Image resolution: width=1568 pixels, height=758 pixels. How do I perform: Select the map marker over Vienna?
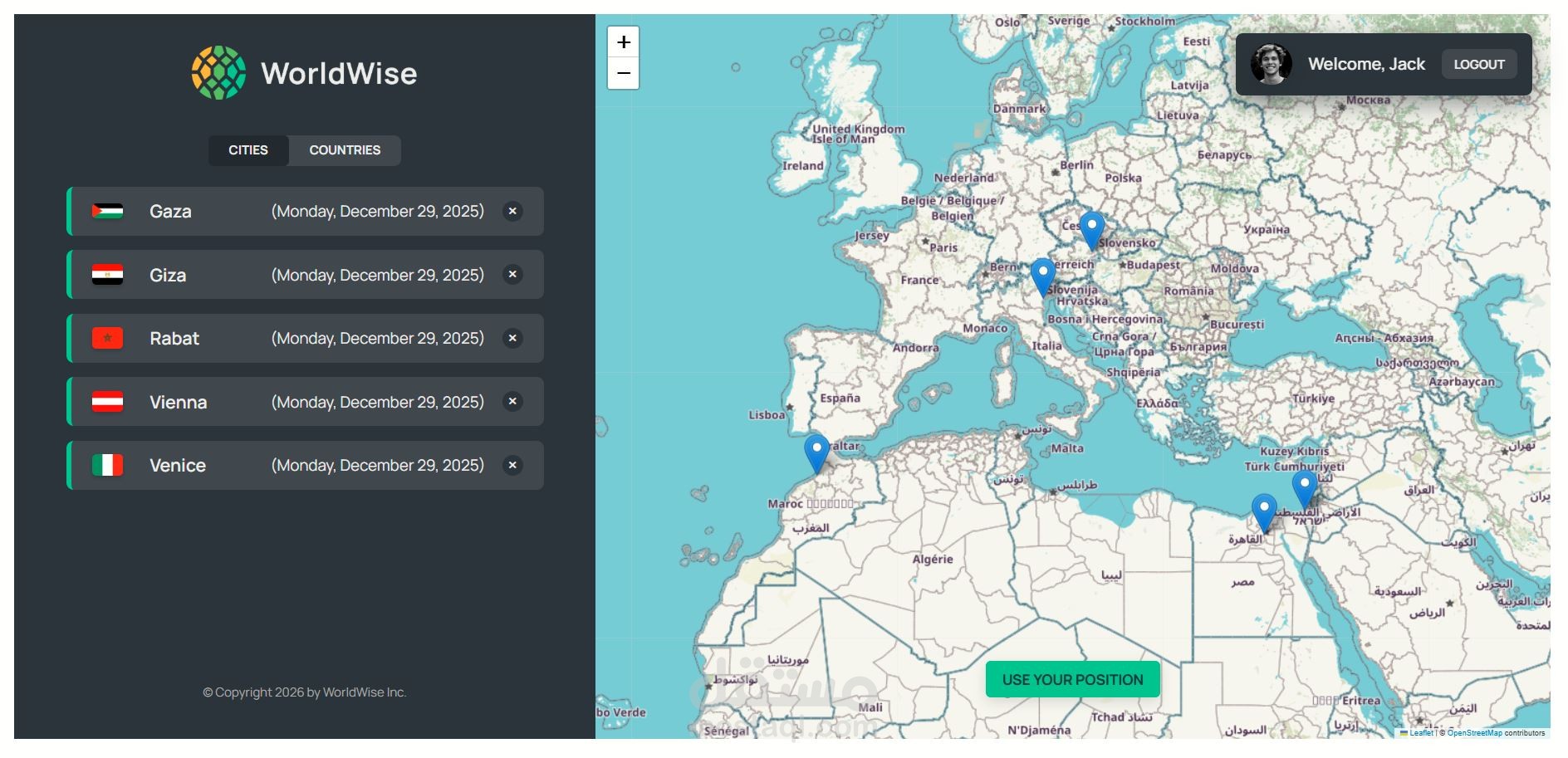click(1091, 231)
